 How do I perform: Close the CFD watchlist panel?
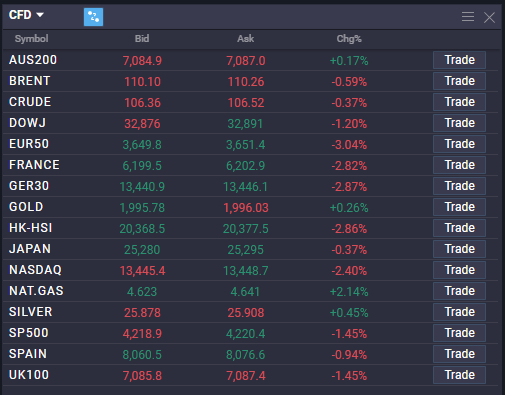point(489,17)
